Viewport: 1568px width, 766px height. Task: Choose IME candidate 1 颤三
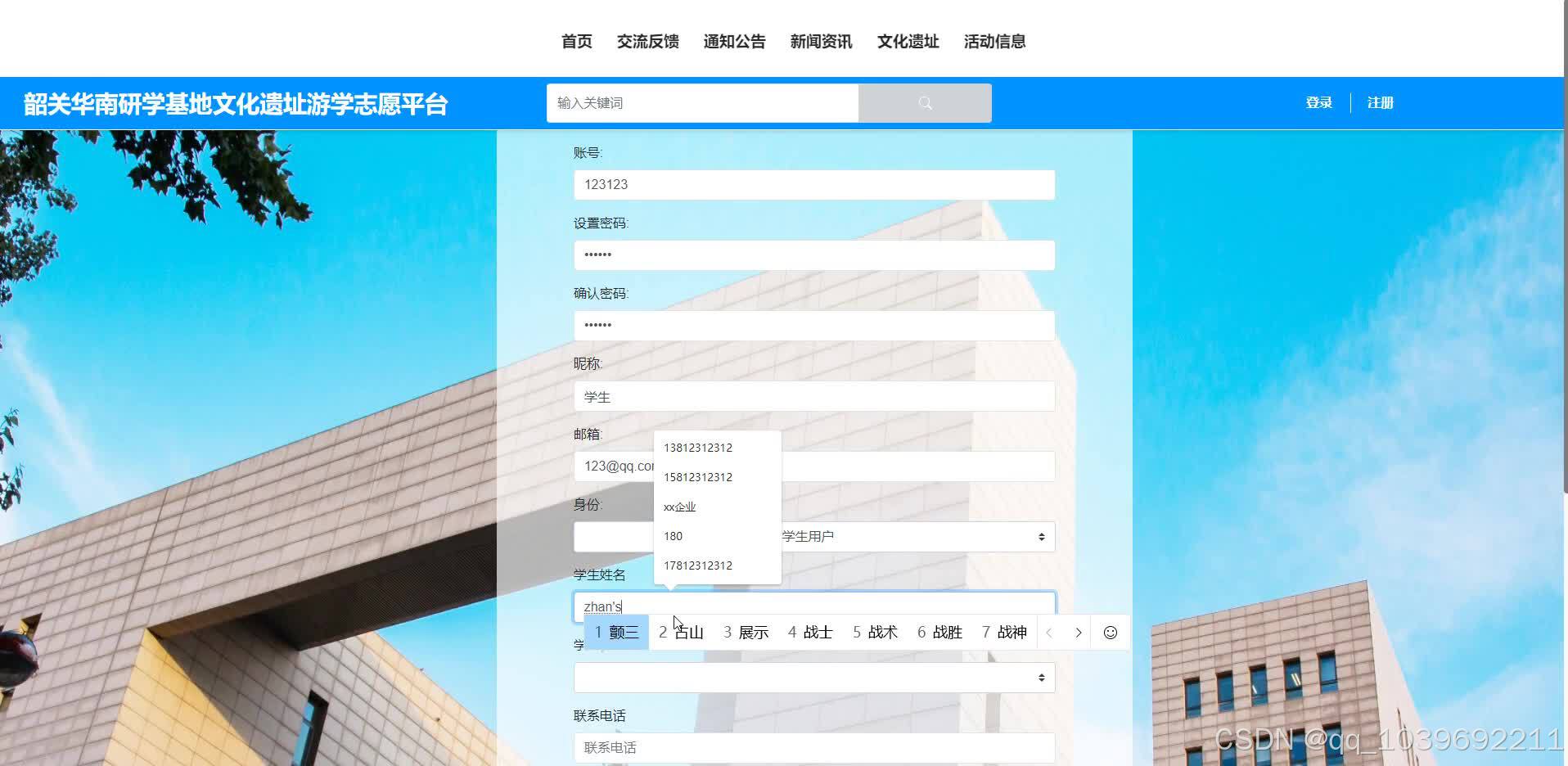tap(616, 633)
